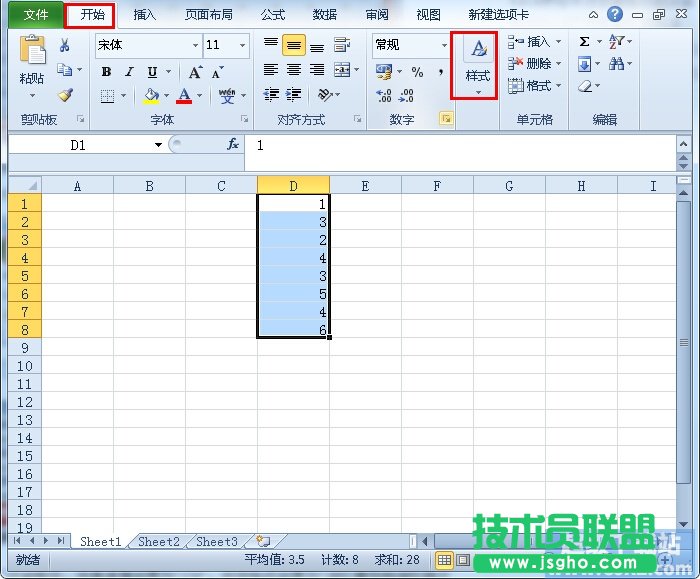Toggle Underline formatting
The width and height of the screenshot is (700, 579).
click(x=152, y=72)
